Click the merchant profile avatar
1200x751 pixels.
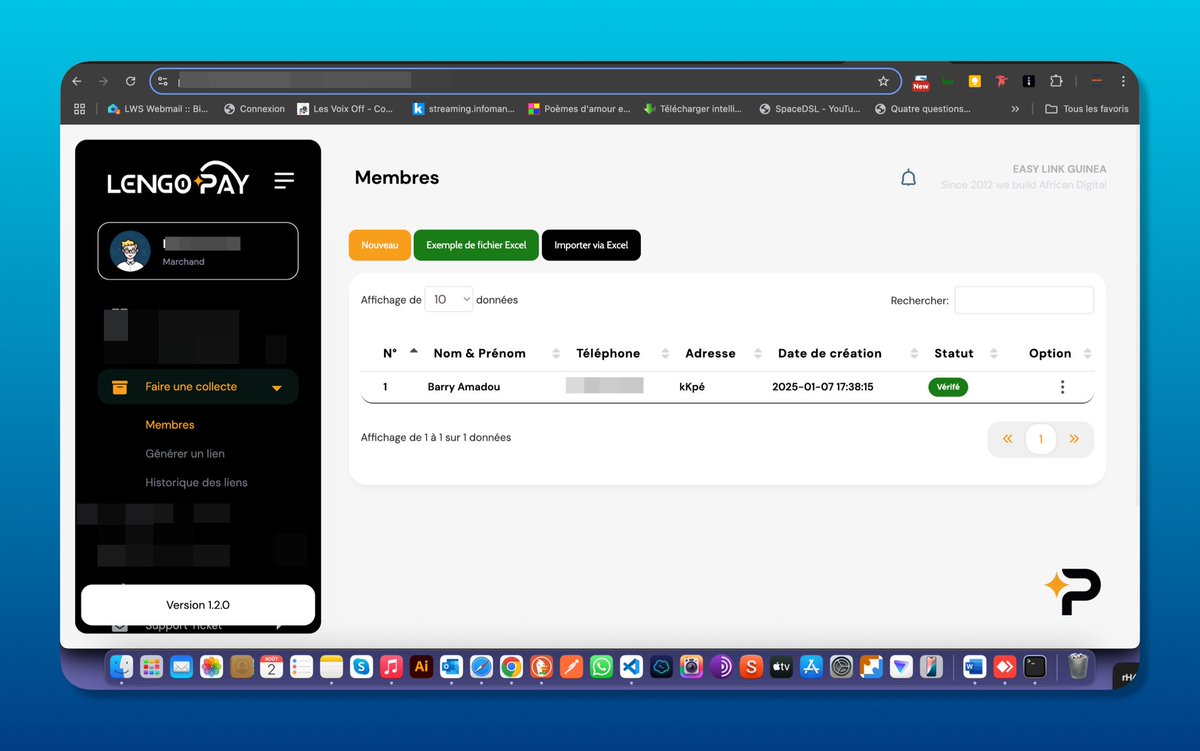130,251
